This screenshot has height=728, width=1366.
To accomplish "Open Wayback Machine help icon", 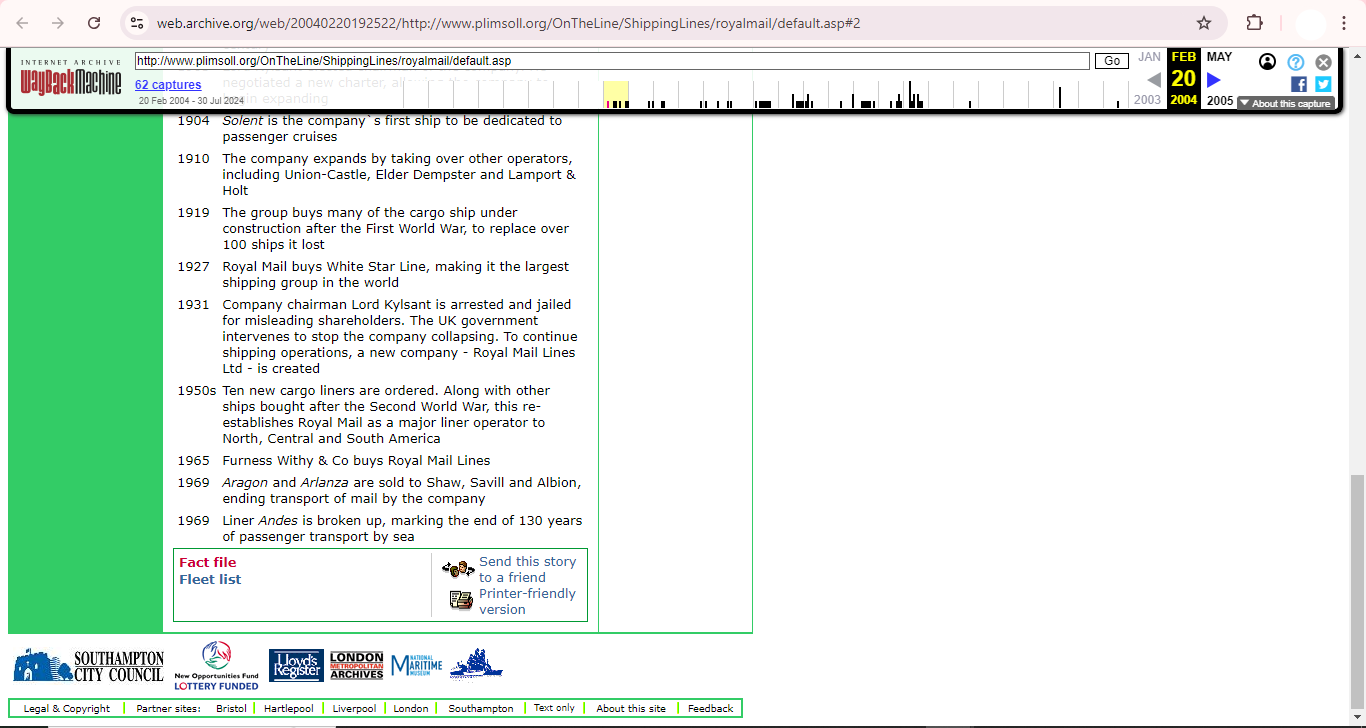I will coord(1295,62).
